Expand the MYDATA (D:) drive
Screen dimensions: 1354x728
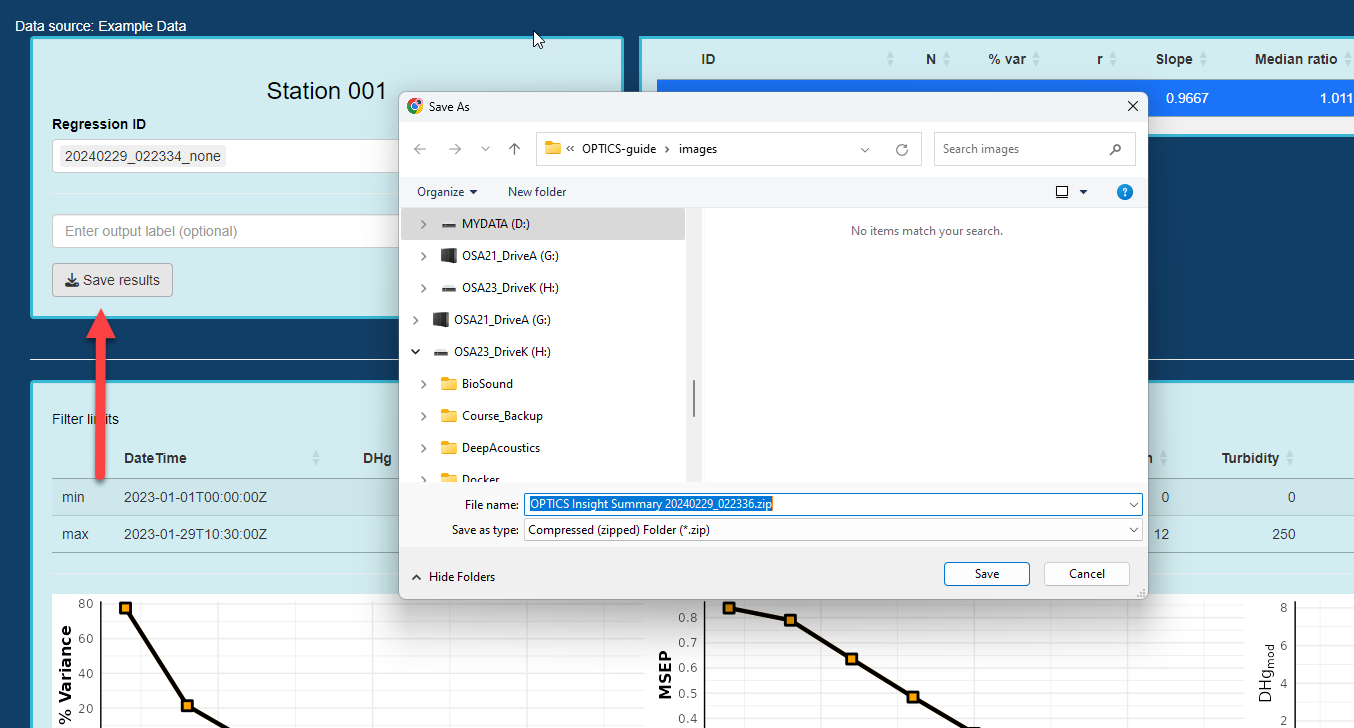tap(424, 224)
